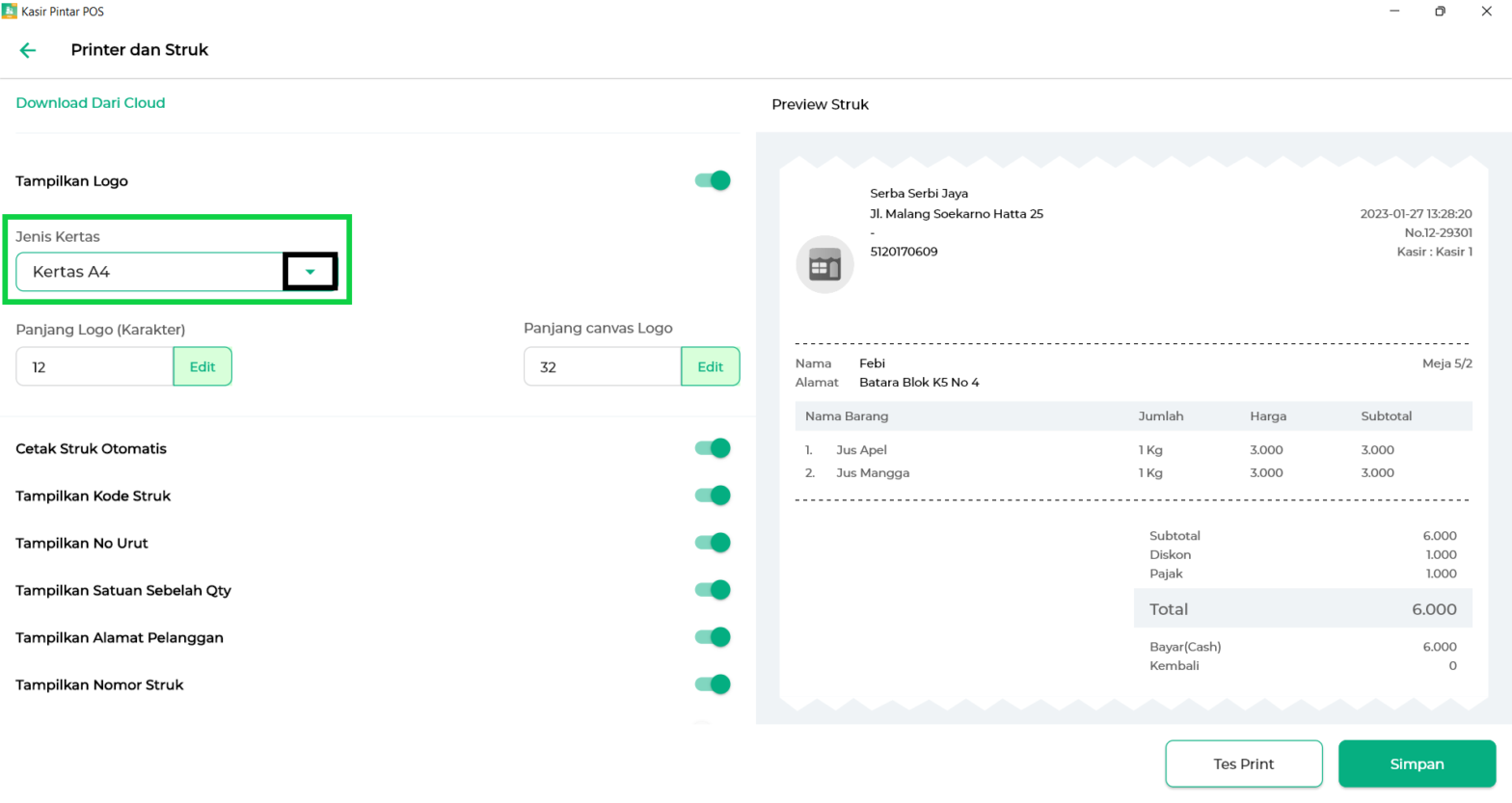Toggle Tampilkan No Urut switch
1512x803 pixels.
[713, 543]
